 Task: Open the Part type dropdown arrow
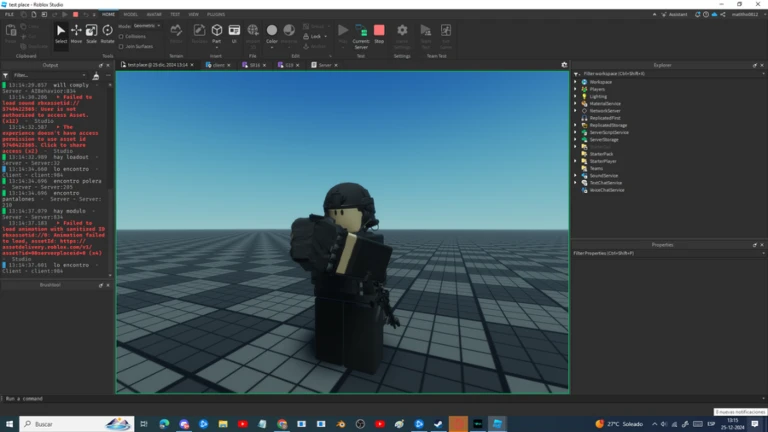[x=216, y=48]
